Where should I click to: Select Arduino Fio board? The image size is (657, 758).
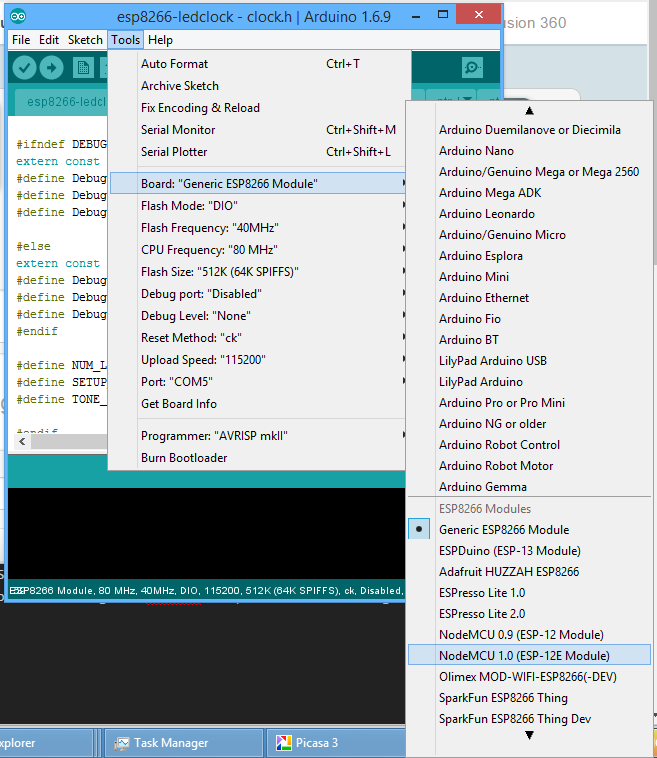[x=529, y=319]
